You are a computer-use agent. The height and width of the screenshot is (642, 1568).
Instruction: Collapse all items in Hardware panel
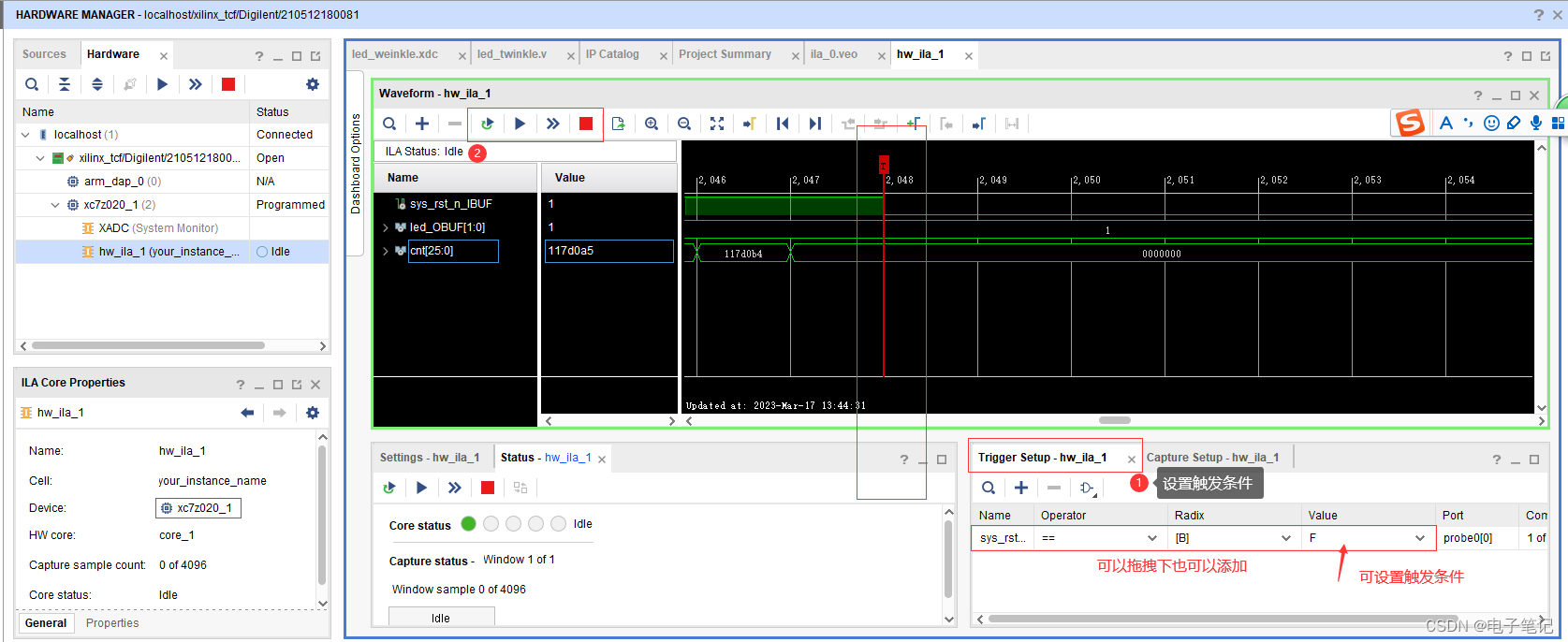(x=65, y=84)
